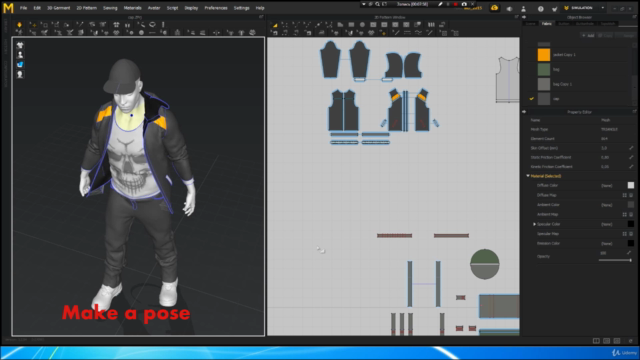The image size is (640, 360).
Task: Open the Materials menu
Action: [x=132, y=8]
